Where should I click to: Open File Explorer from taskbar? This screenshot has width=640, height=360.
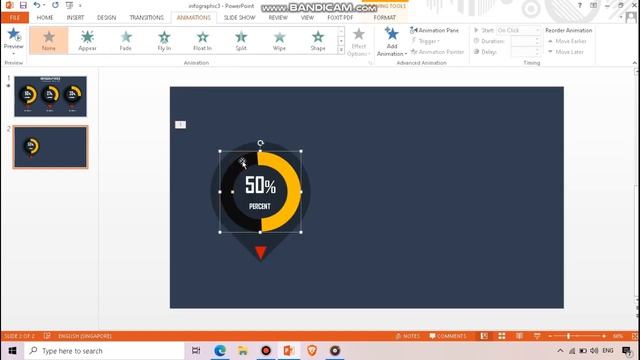(x=243, y=351)
